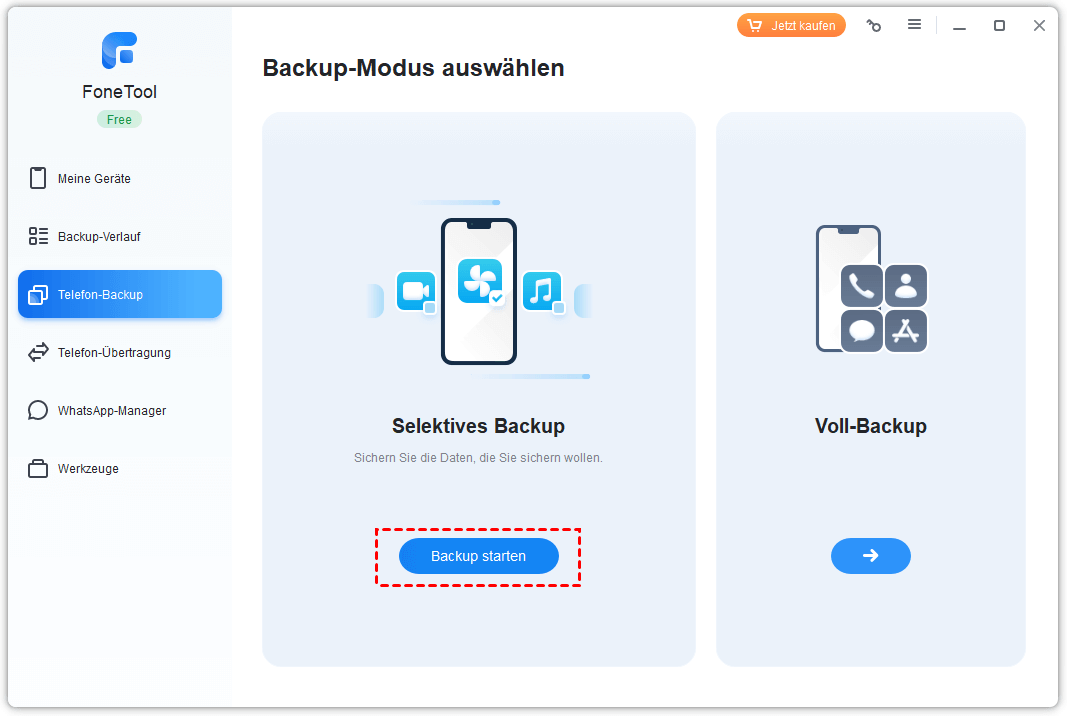Select the Telefon-Backup sidebar tab
Image resolution: width=1067 pixels, height=716 pixels.
click(120, 295)
